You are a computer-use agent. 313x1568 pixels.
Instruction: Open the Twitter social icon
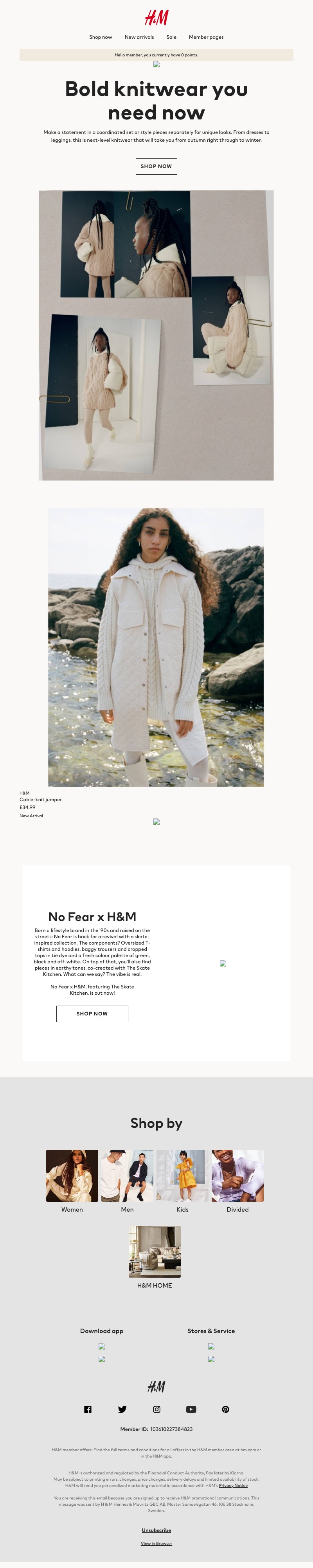tap(122, 1409)
